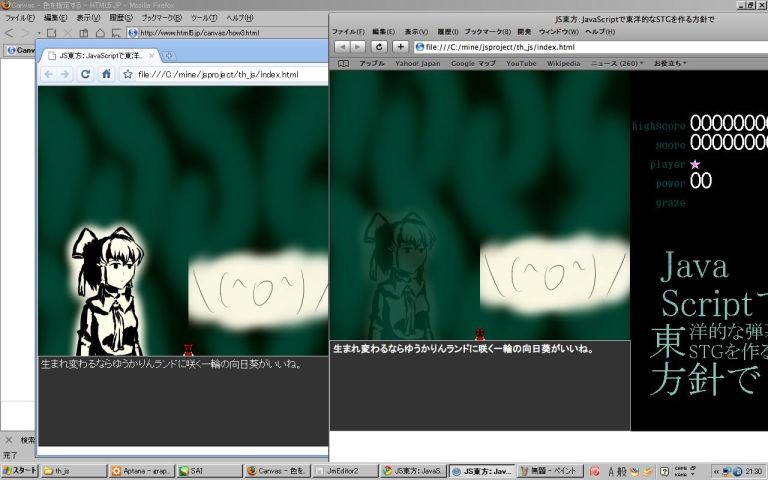
Task: Click the IME help question mark icon
Action: pyautogui.click(x=665, y=471)
